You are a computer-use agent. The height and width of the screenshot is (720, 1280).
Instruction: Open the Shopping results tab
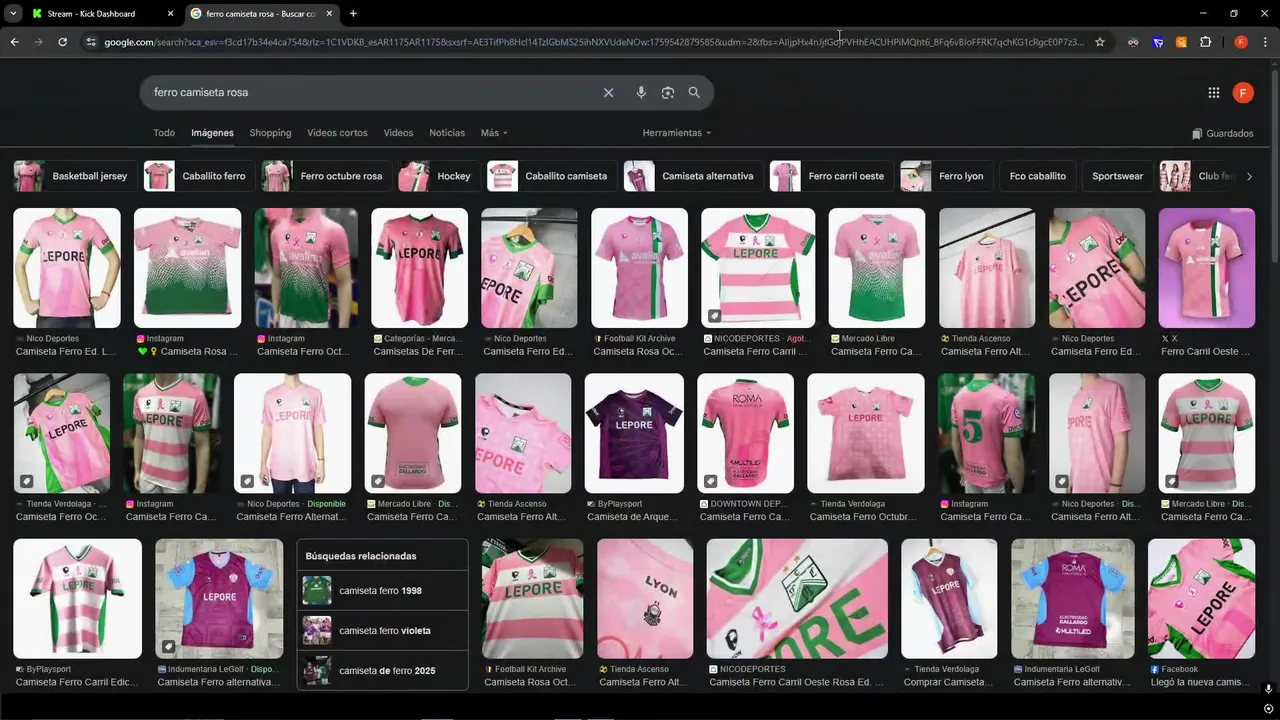tap(270, 133)
